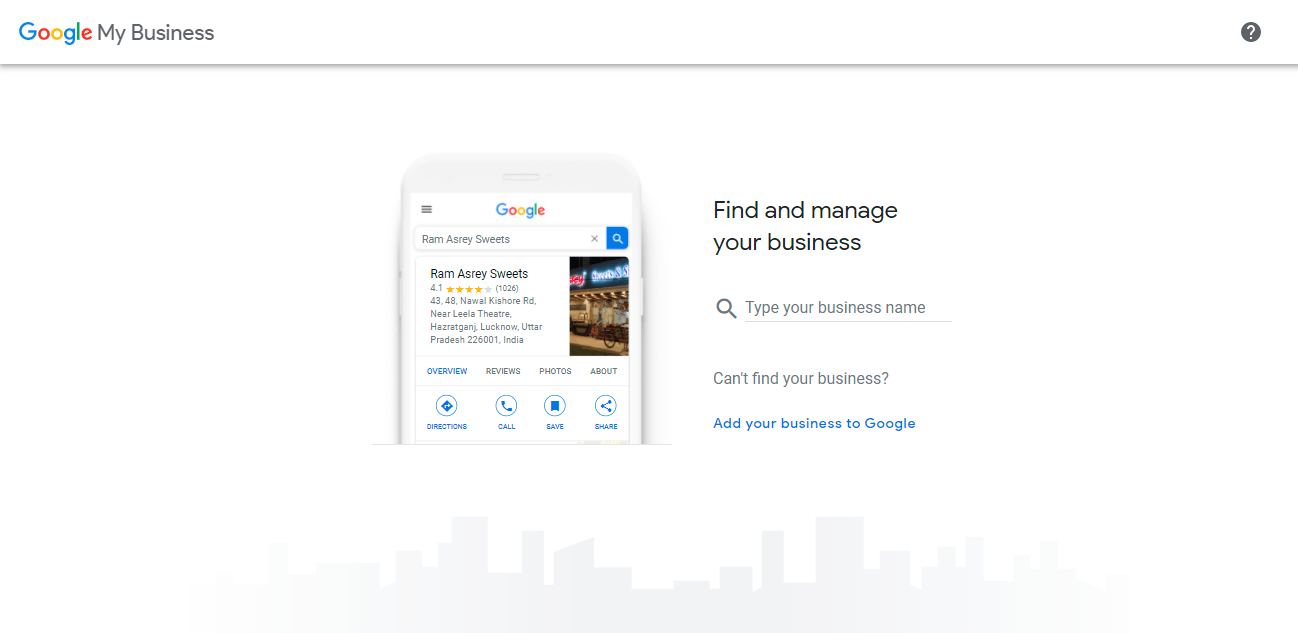Screen dimensions: 1298x633
Task: Click the Directions icon
Action: 447,406
